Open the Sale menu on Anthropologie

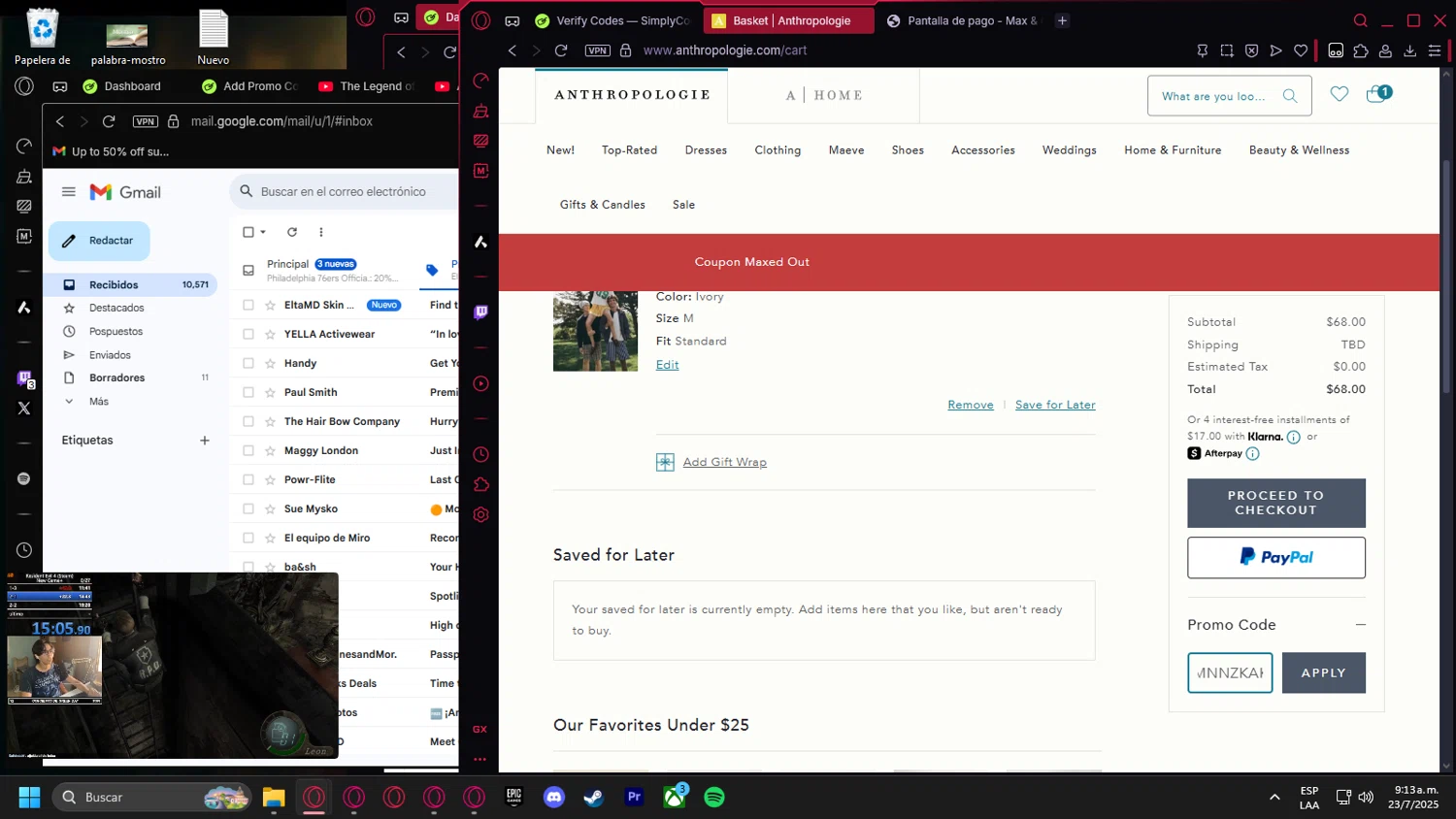click(x=683, y=205)
